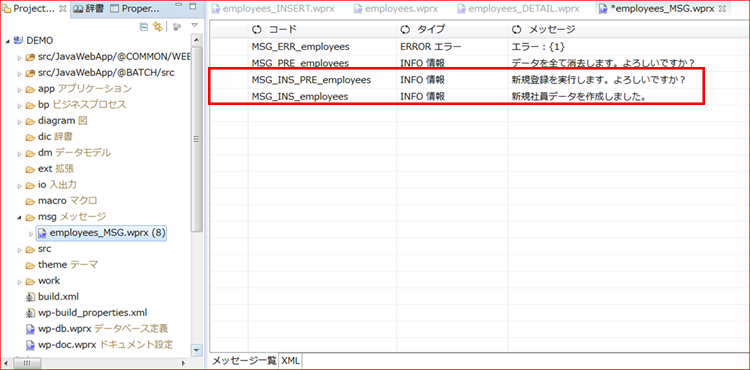
Task: Close the employees_MSG.wprx editor tab
Action: tap(722, 9)
